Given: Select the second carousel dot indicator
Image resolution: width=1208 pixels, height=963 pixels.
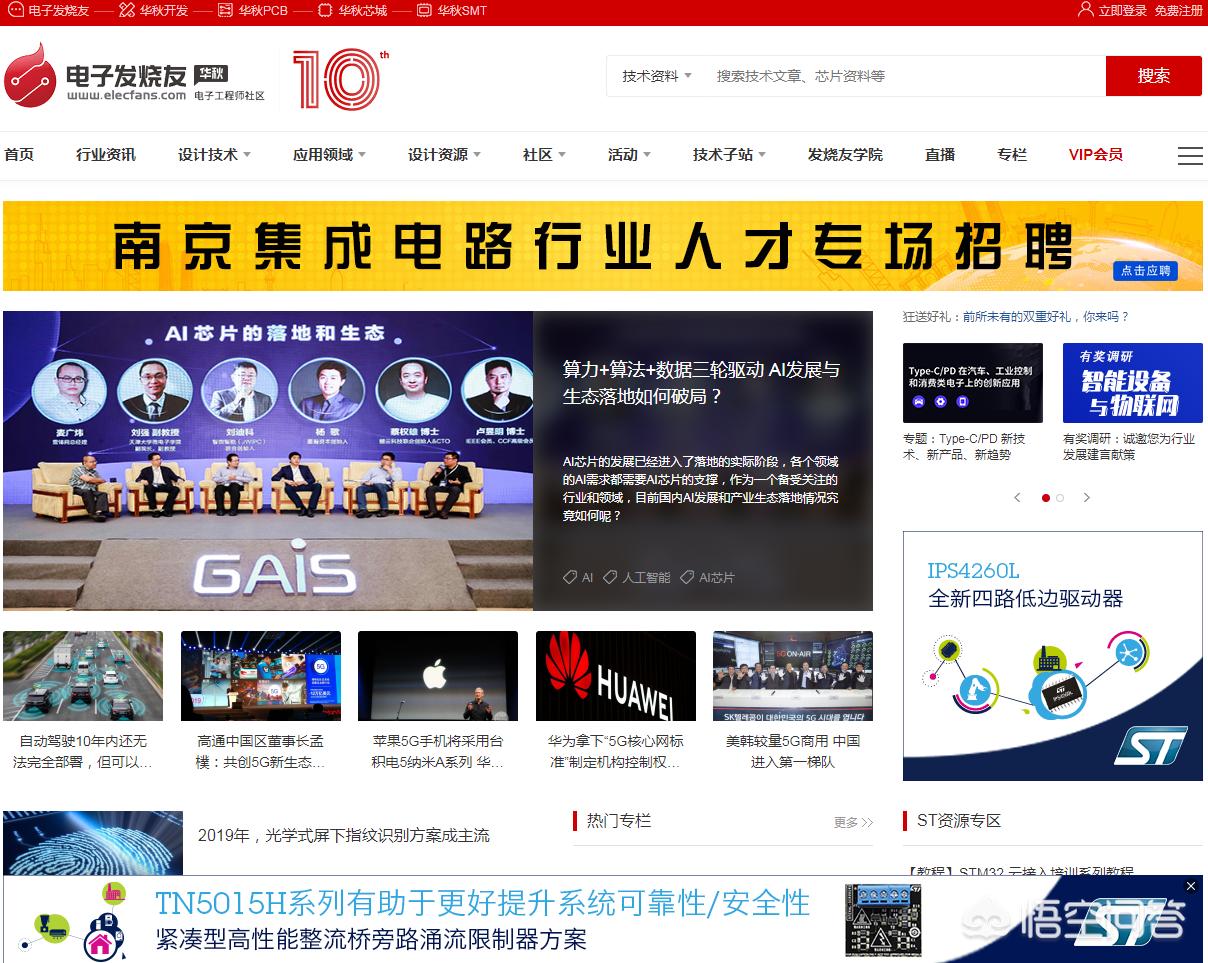Looking at the screenshot, I should click(1060, 497).
